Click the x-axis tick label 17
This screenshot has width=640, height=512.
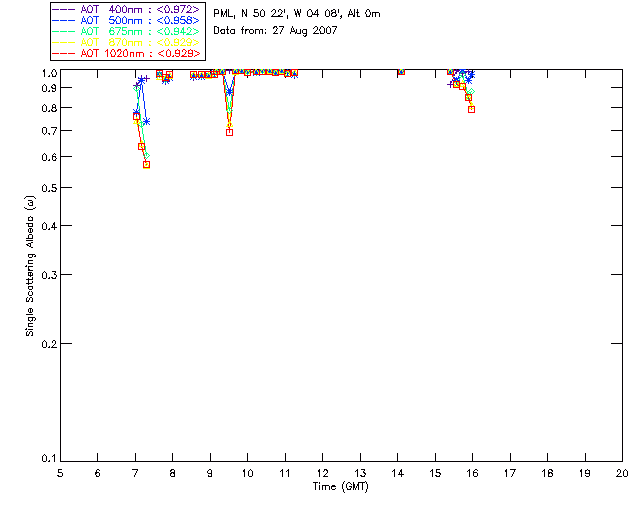coord(510,473)
